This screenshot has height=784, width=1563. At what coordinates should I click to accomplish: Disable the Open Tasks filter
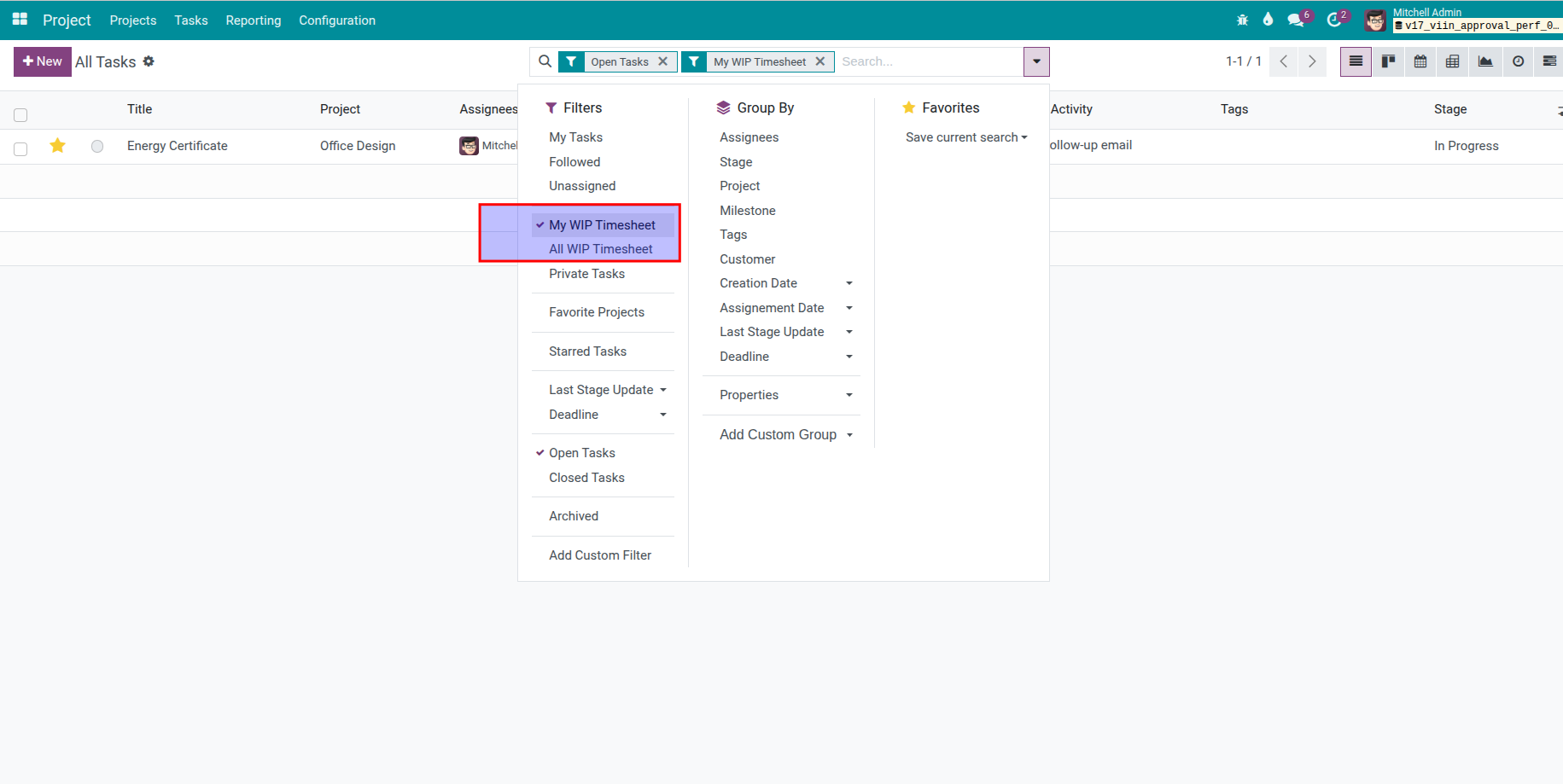(x=582, y=452)
